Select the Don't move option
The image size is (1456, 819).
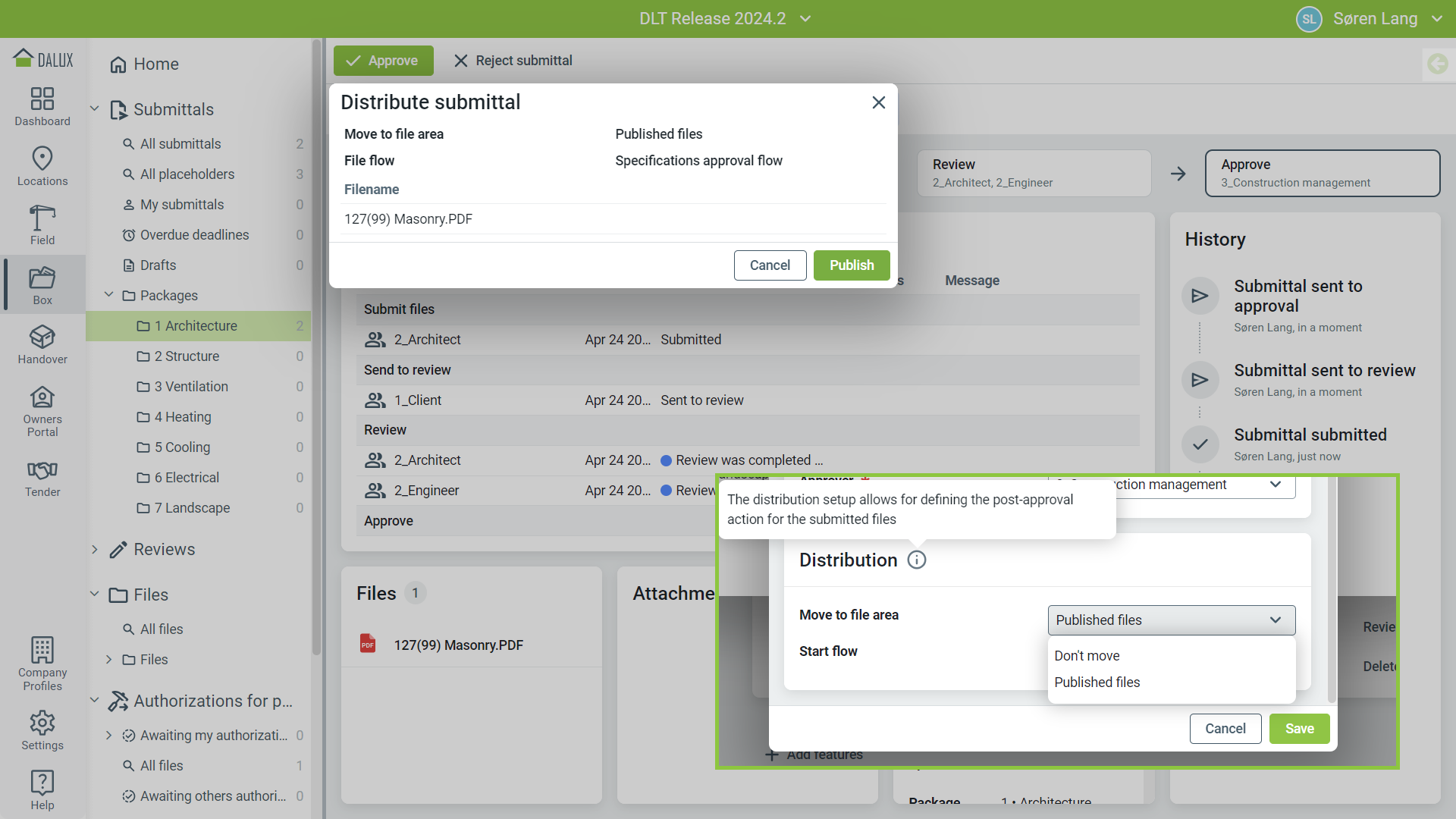pyautogui.click(x=1087, y=656)
